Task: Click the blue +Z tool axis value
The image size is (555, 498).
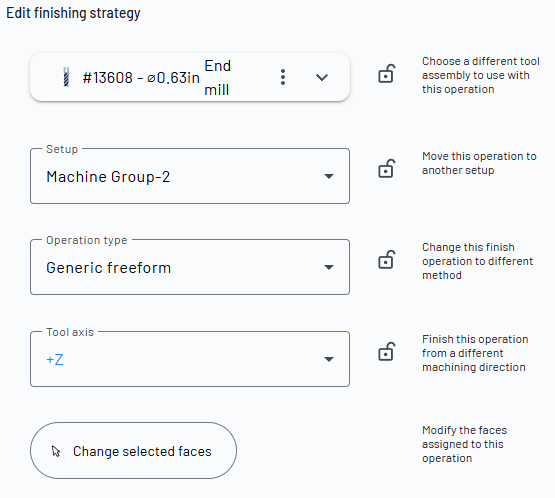Action: click(55, 360)
